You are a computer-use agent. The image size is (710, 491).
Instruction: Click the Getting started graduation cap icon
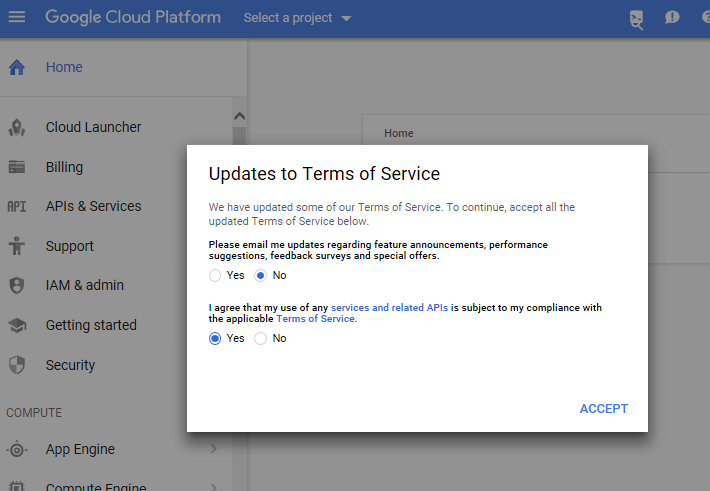17,325
